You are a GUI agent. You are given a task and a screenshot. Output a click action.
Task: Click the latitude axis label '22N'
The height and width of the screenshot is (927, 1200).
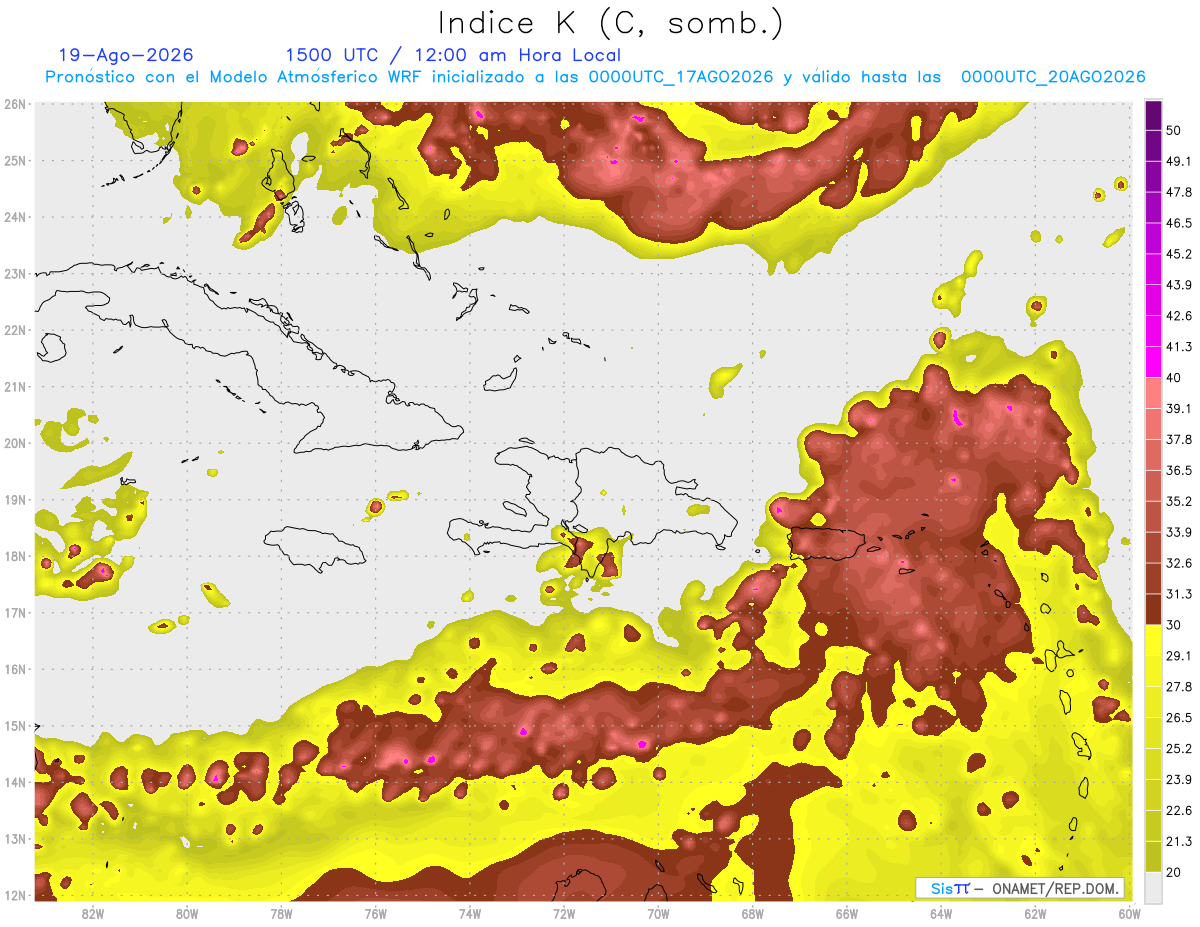pos(15,330)
